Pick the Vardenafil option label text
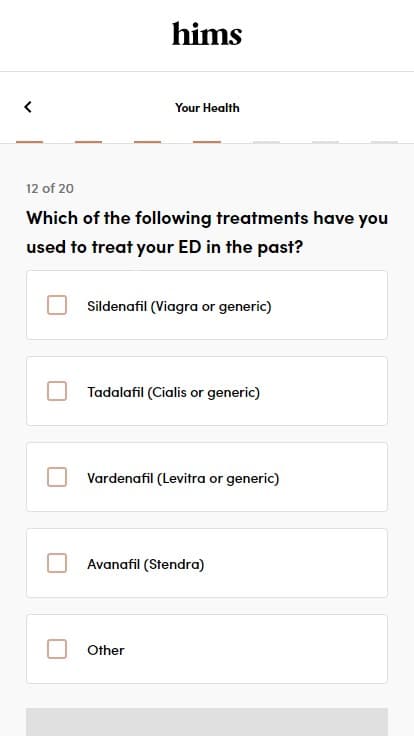The width and height of the screenshot is (414, 736). (183, 478)
